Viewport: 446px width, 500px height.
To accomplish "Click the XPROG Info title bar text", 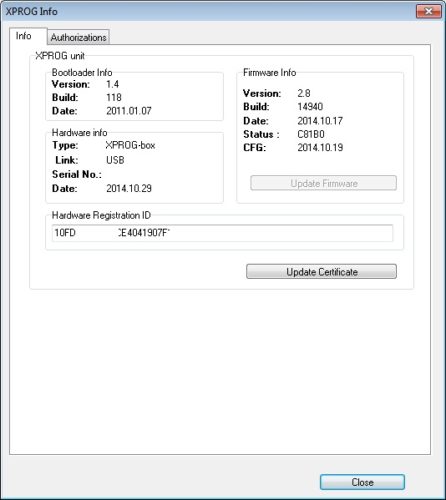I will pyautogui.click(x=32, y=12).
